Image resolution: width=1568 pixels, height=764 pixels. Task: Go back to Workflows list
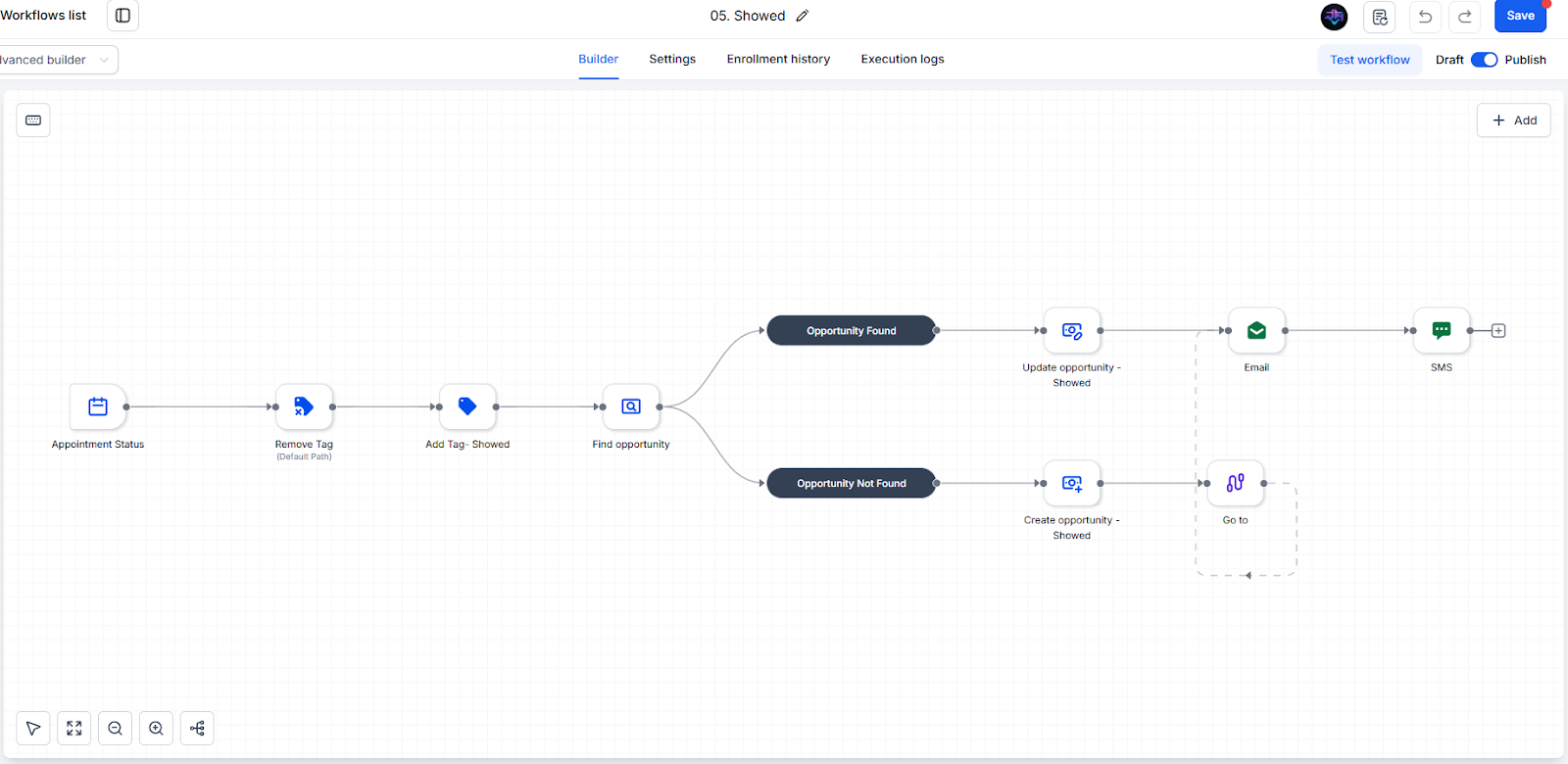(43, 16)
